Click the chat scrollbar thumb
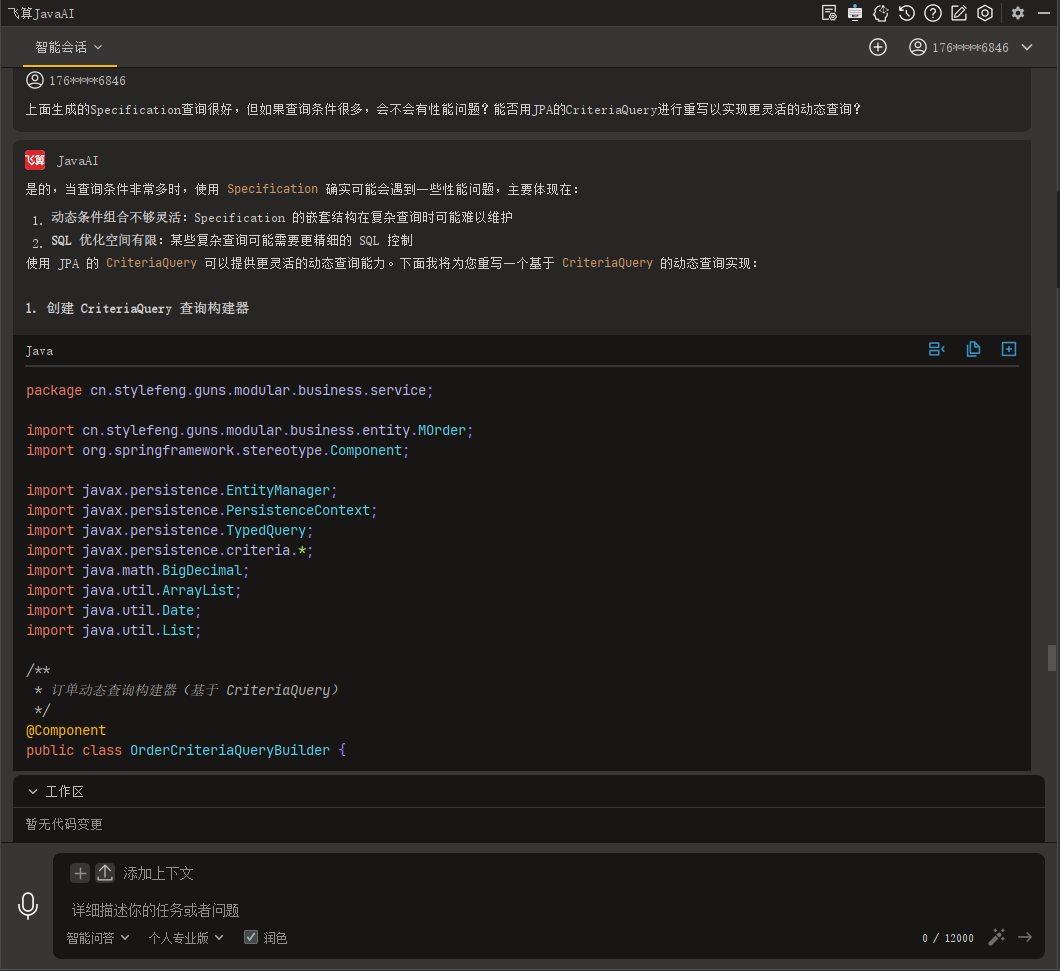1060x971 pixels. [x=1051, y=658]
